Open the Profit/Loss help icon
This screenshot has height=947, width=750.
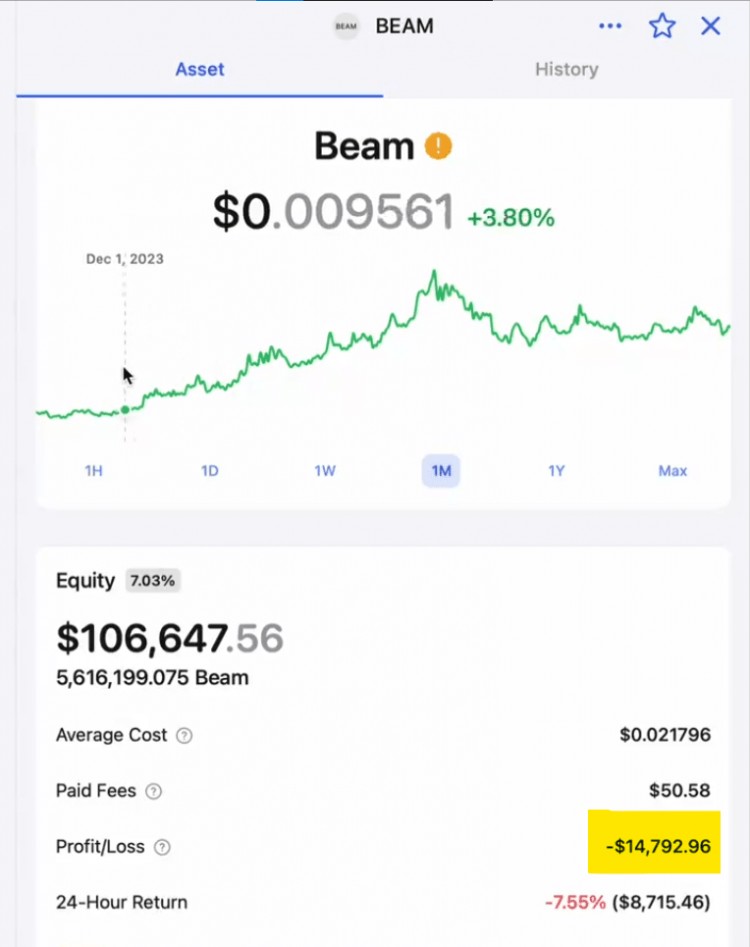pos(162,847)
